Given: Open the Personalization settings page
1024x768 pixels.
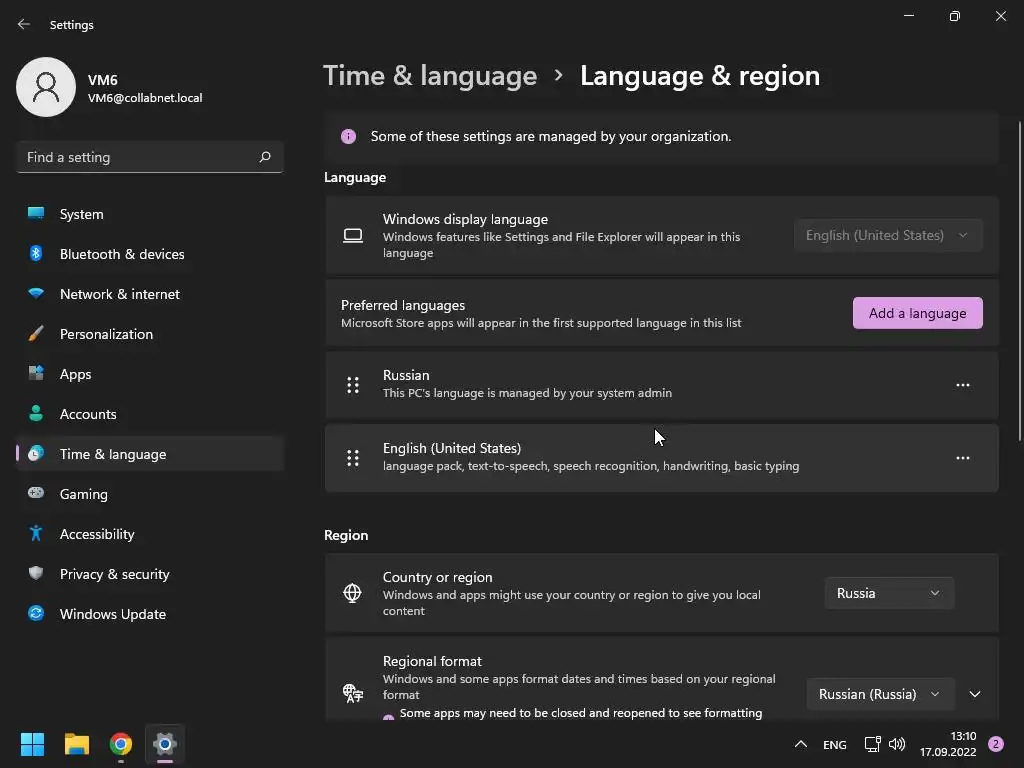Looking at the screenshot, I should 106,334.
